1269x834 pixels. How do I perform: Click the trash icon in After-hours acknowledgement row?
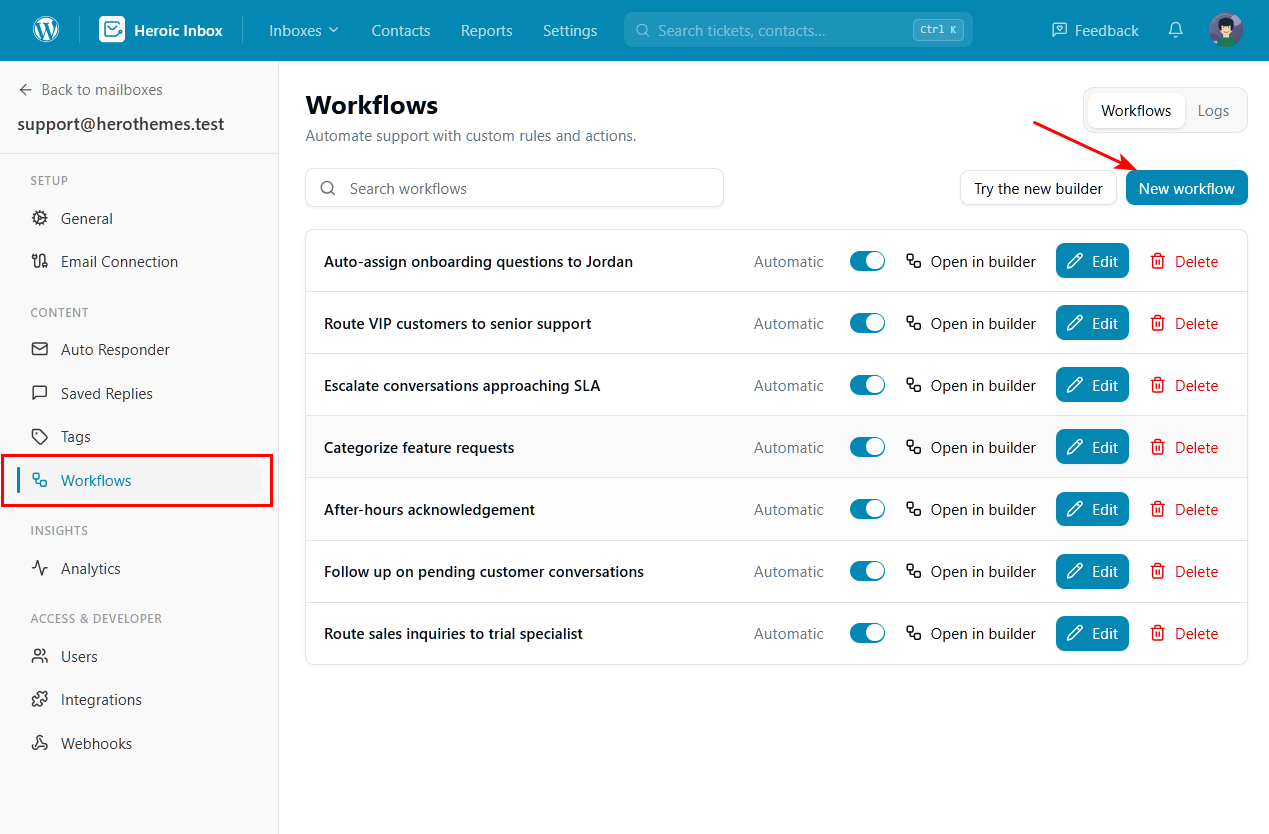[1158, 510]
